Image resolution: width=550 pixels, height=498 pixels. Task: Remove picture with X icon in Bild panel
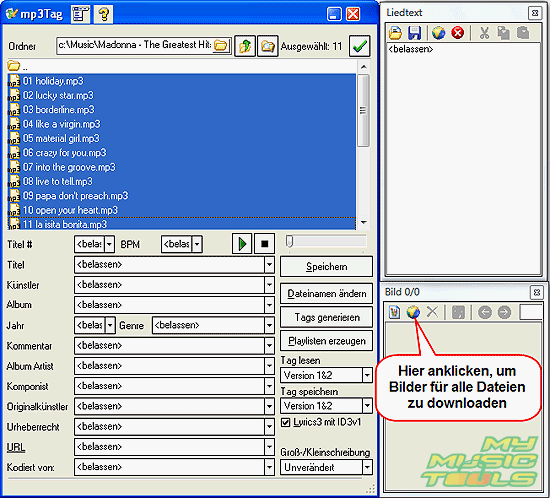coord(432,312)
